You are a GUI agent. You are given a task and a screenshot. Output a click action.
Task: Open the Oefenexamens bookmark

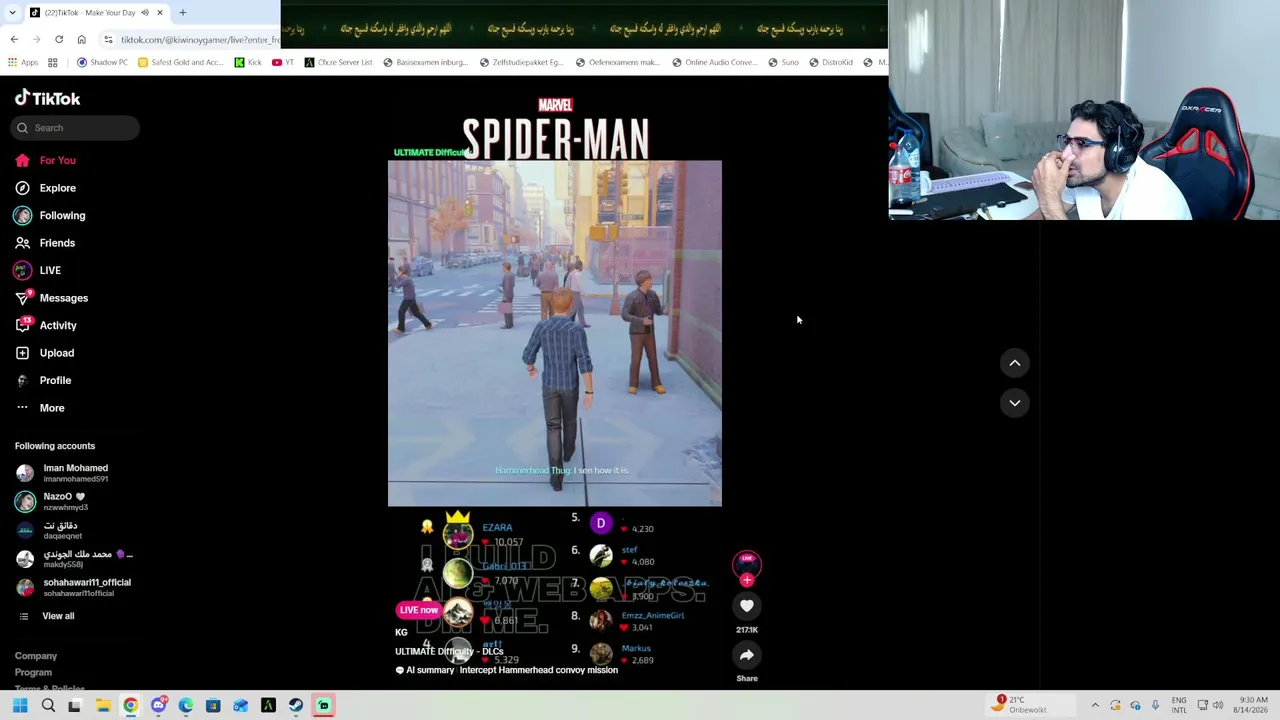pos(617,62)
